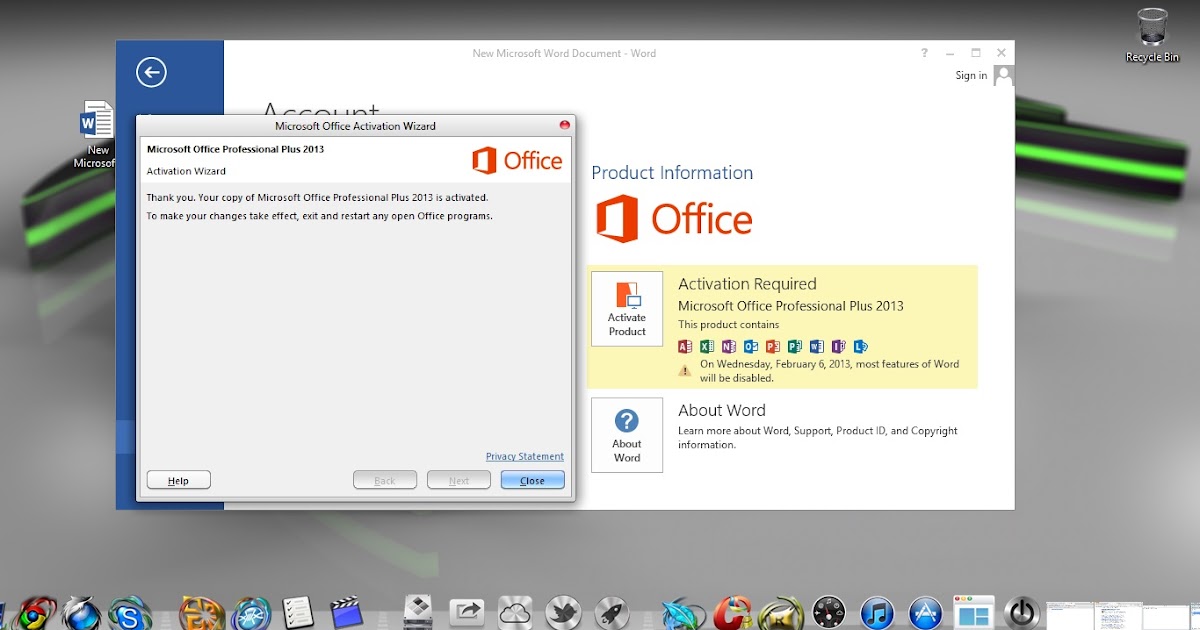1200x630 pixels.
Task: Open the iCloud dock icon
Action: (515, 612)
